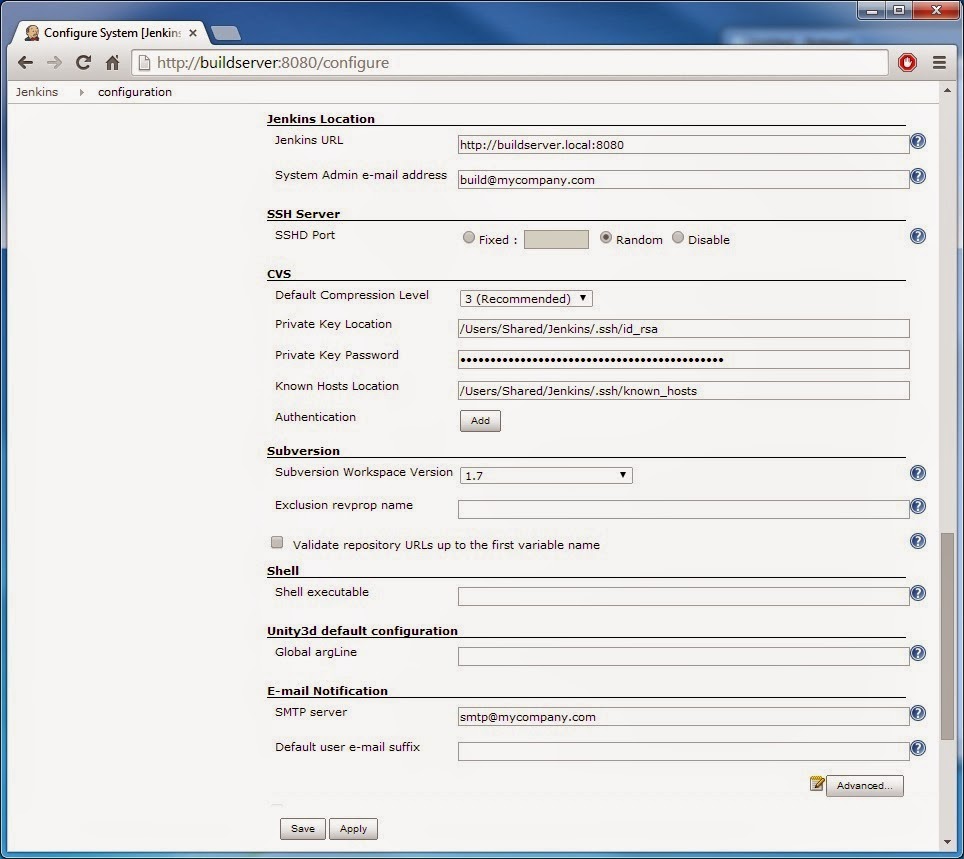
Task: Minimize the browser window
Action: coord(871,10)
